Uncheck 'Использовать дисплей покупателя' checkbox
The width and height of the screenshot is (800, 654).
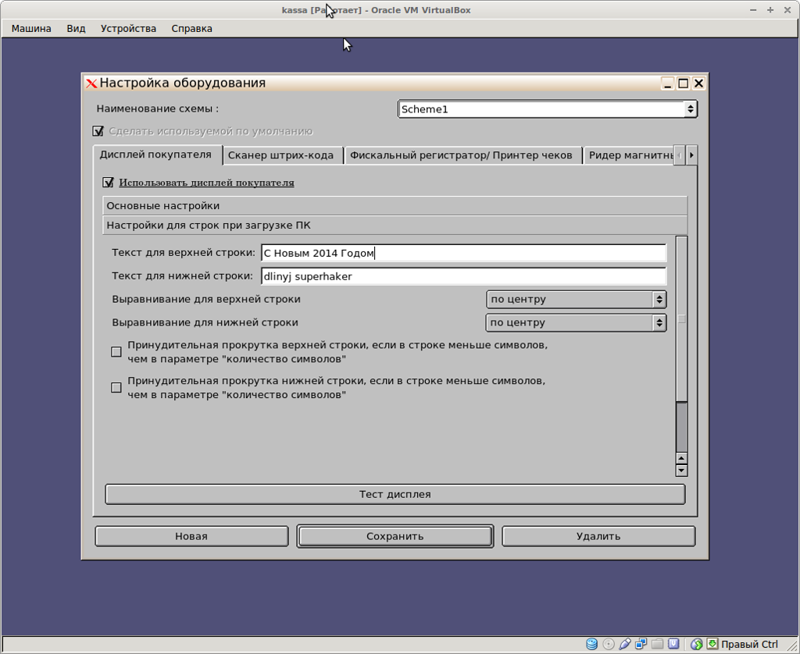(x=108, y=182)
